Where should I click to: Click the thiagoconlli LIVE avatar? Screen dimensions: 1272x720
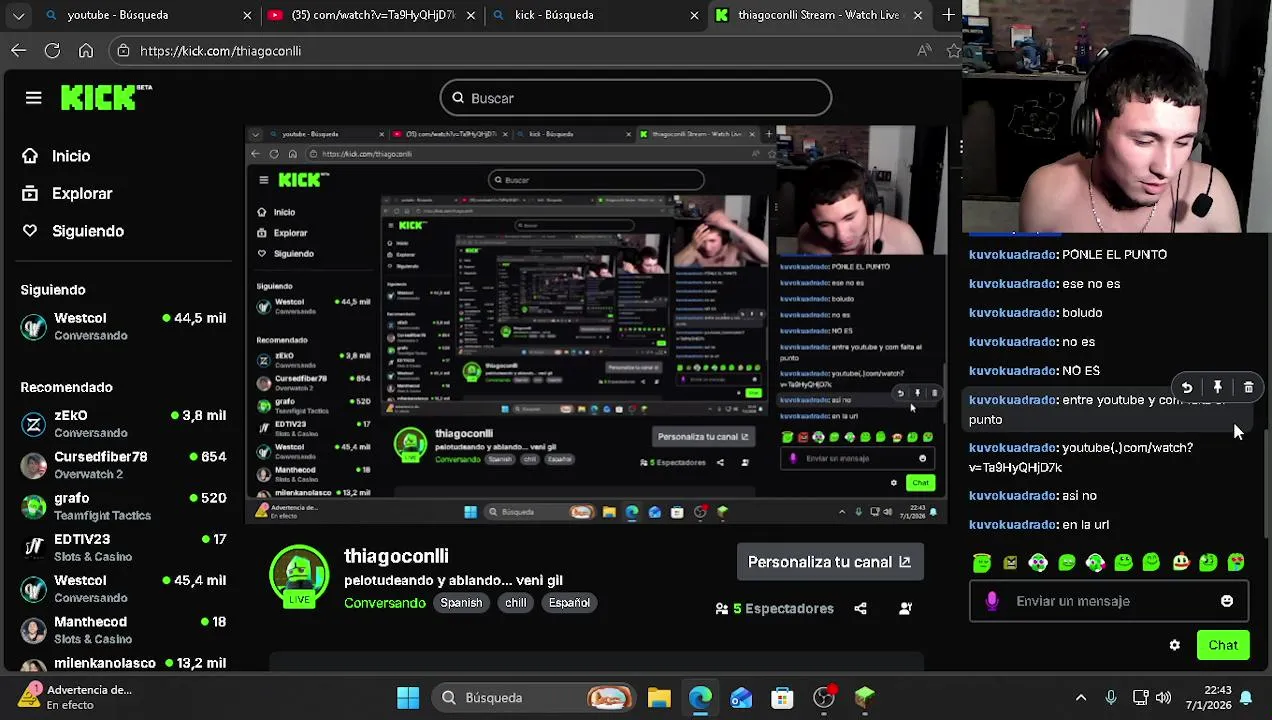pos(299,577)
